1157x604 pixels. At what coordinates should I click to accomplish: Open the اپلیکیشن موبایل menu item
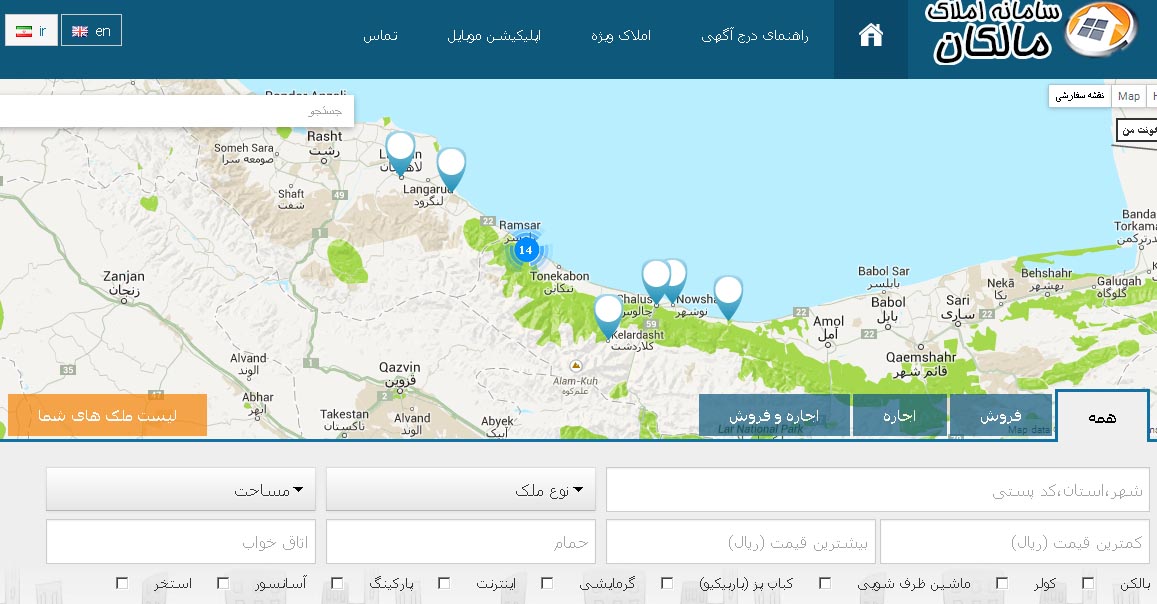(x=494, y=35)
